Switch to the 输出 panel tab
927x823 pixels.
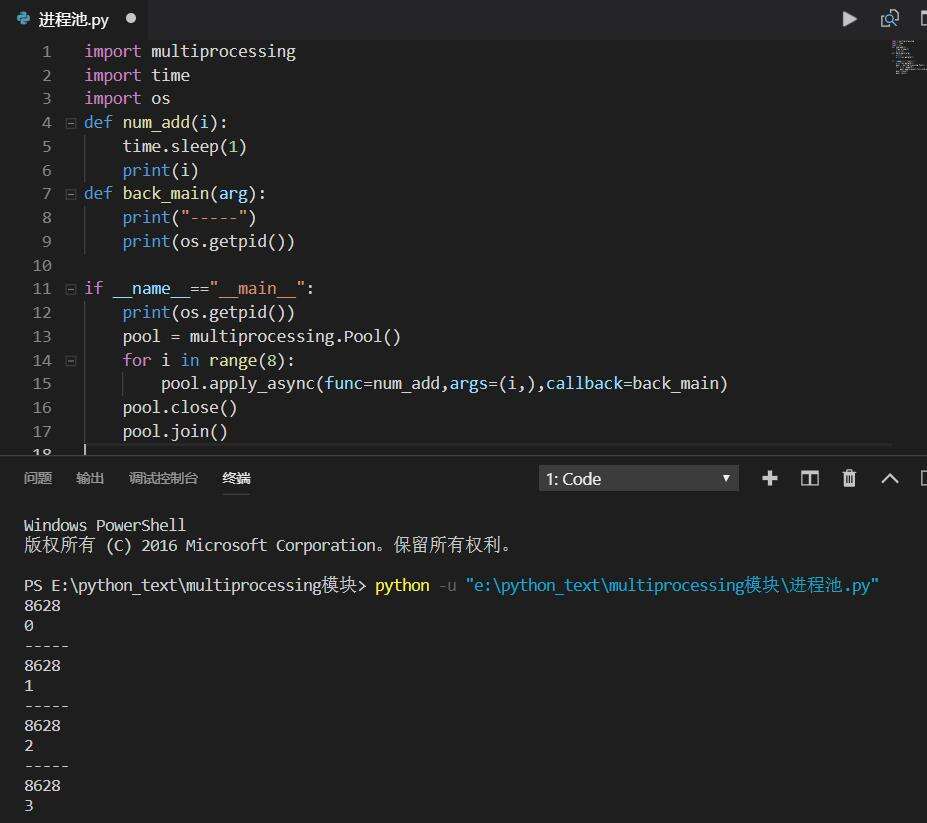point(90,479)
